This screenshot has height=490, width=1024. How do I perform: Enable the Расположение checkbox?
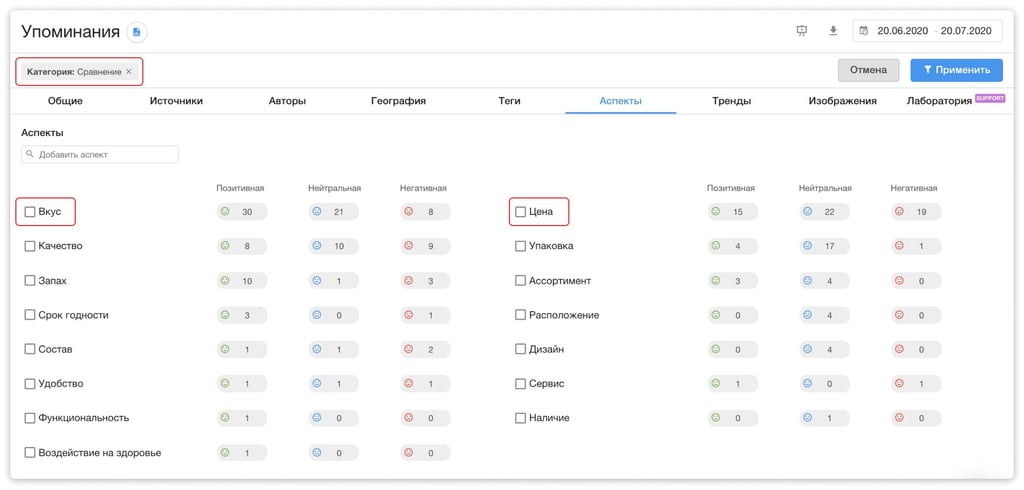(520, 315)
